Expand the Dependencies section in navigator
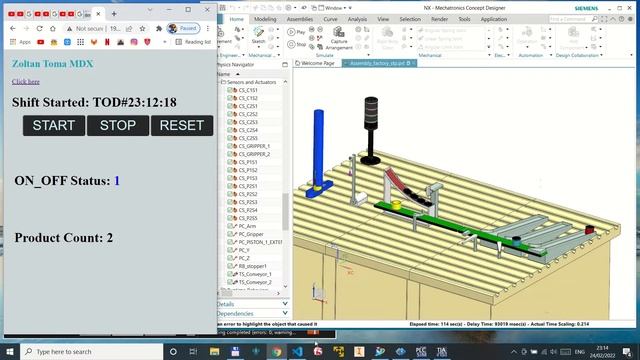 click(x=285, y=313)
